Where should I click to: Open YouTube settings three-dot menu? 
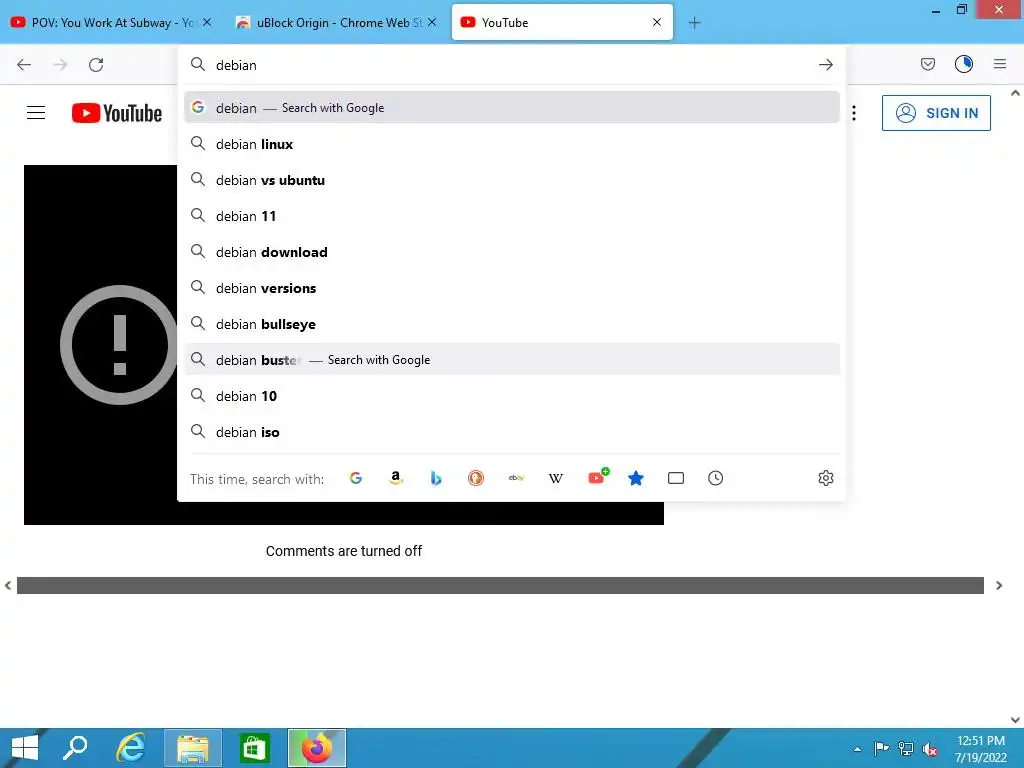tap(854, 113)
